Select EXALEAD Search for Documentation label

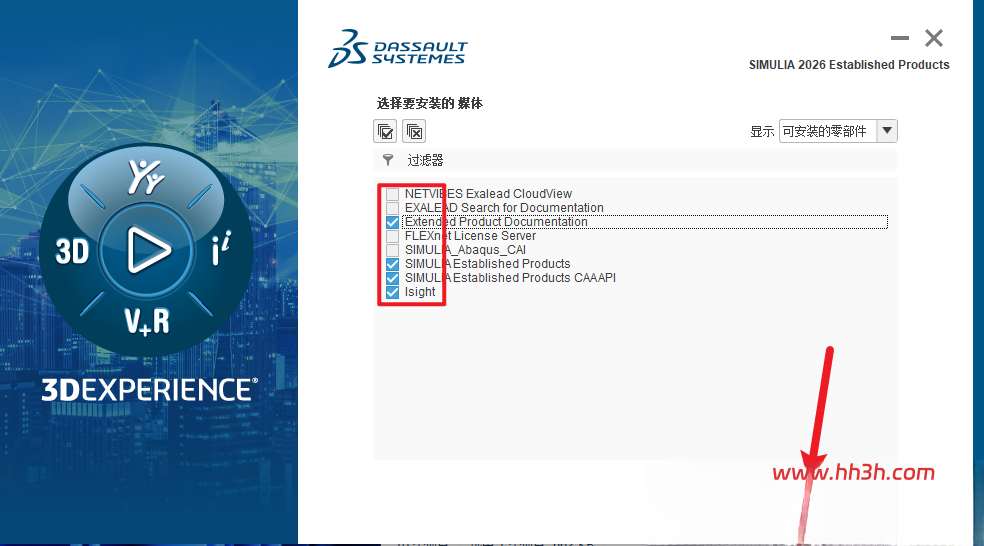tap(504, 208)
